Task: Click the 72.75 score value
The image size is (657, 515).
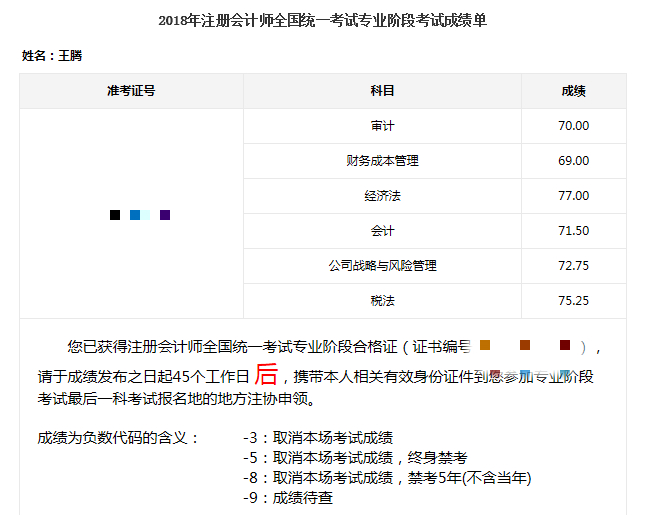Action: click(x=573, y=266)
